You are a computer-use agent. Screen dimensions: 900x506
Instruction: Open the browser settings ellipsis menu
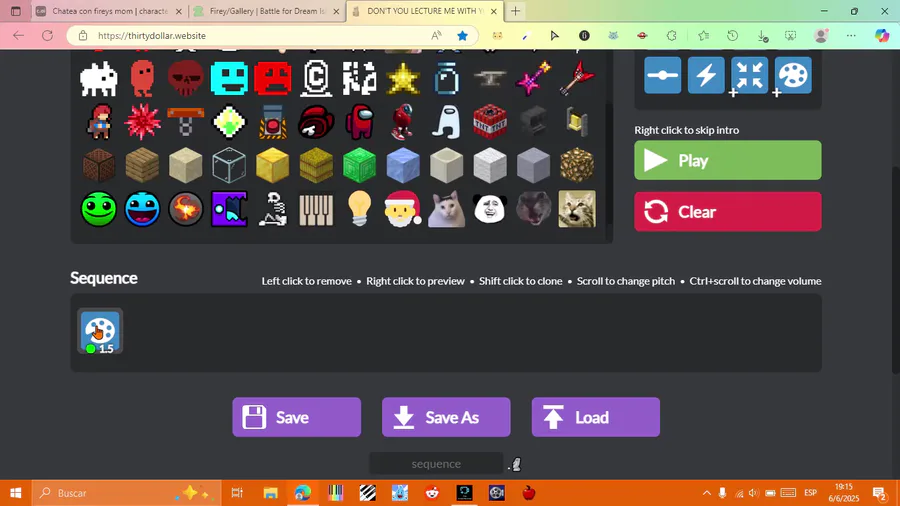(x=851, y=36)
